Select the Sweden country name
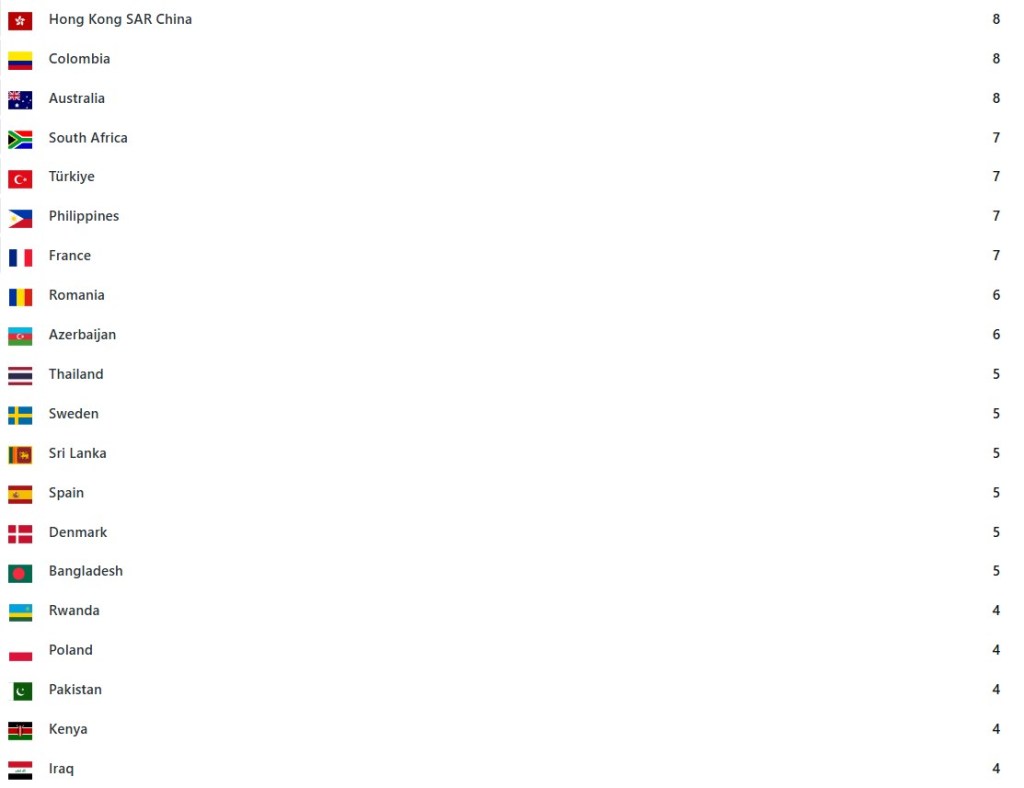The width and height of the screenshot is (1024, 788). (x=74, y=413)
